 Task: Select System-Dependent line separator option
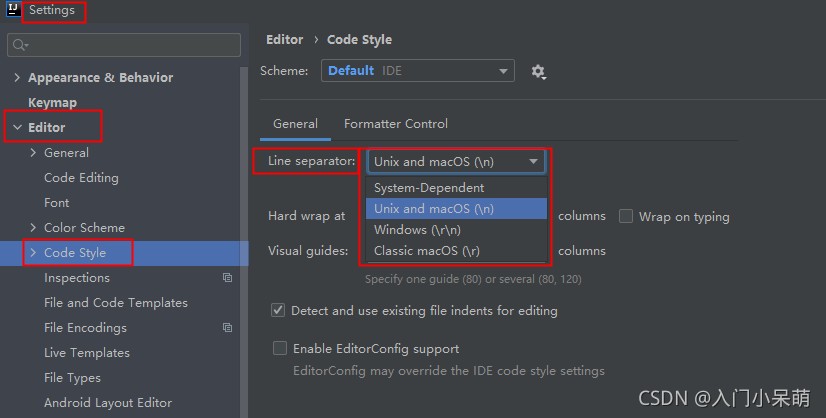coord(428,188)
